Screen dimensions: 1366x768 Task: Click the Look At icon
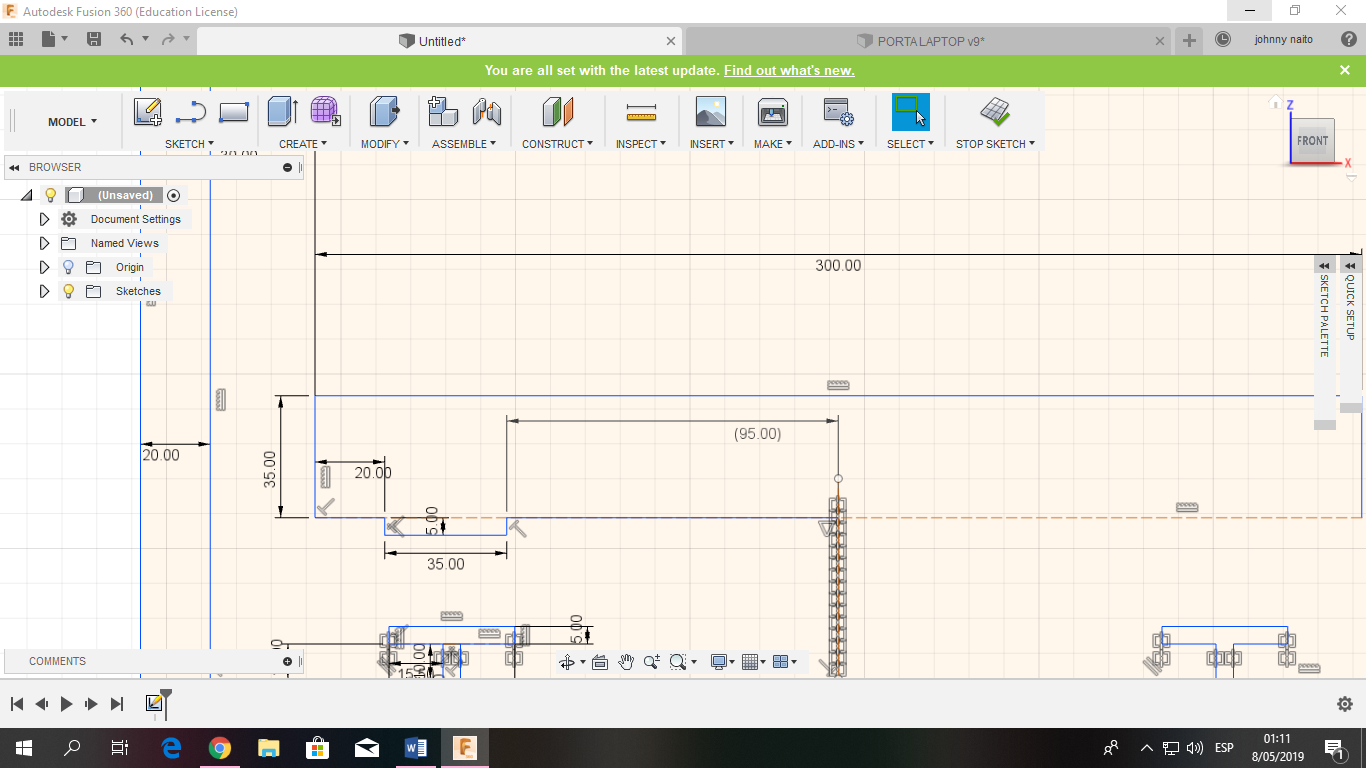pos(600,662)
